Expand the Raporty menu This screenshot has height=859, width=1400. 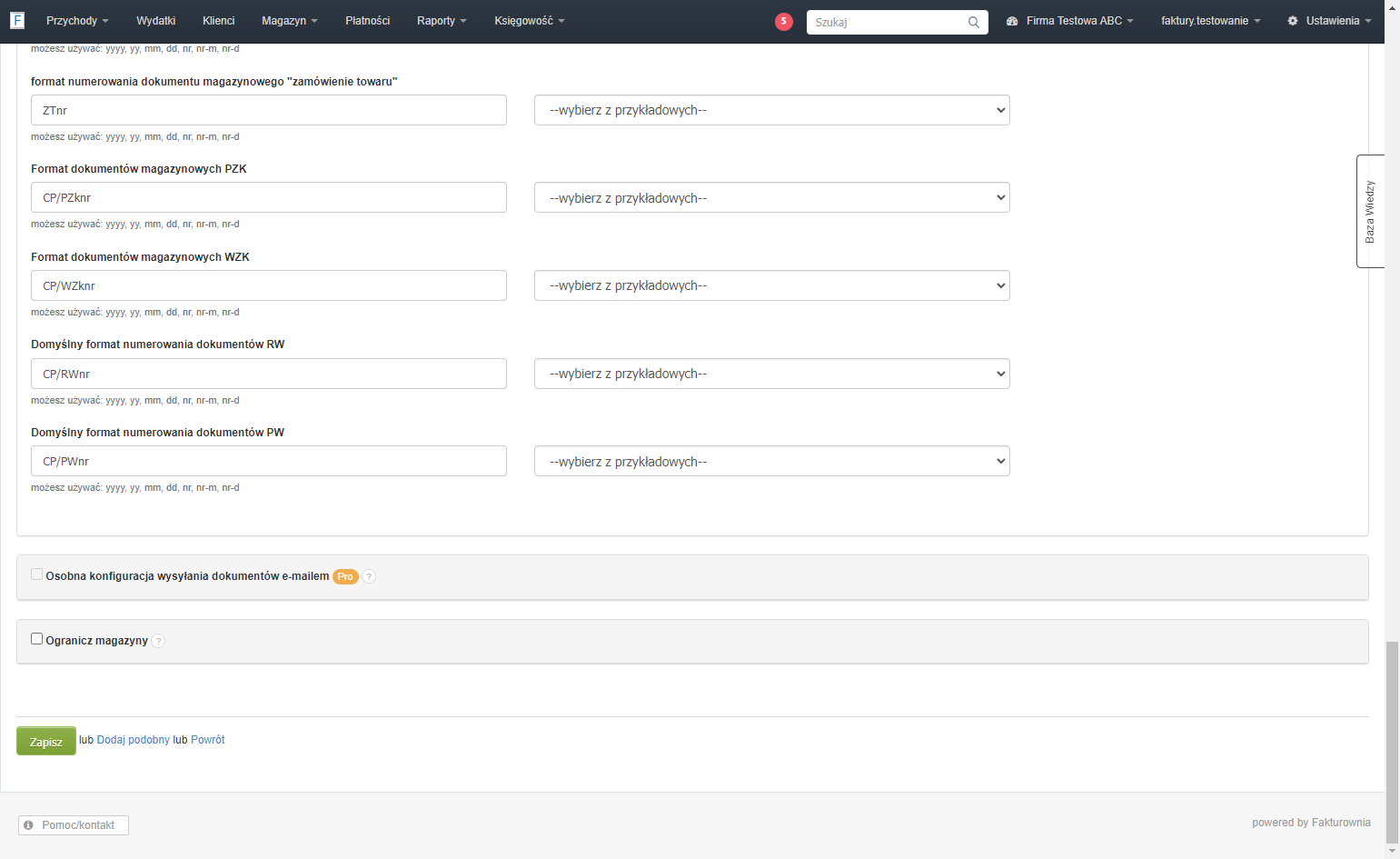[442, 21]
